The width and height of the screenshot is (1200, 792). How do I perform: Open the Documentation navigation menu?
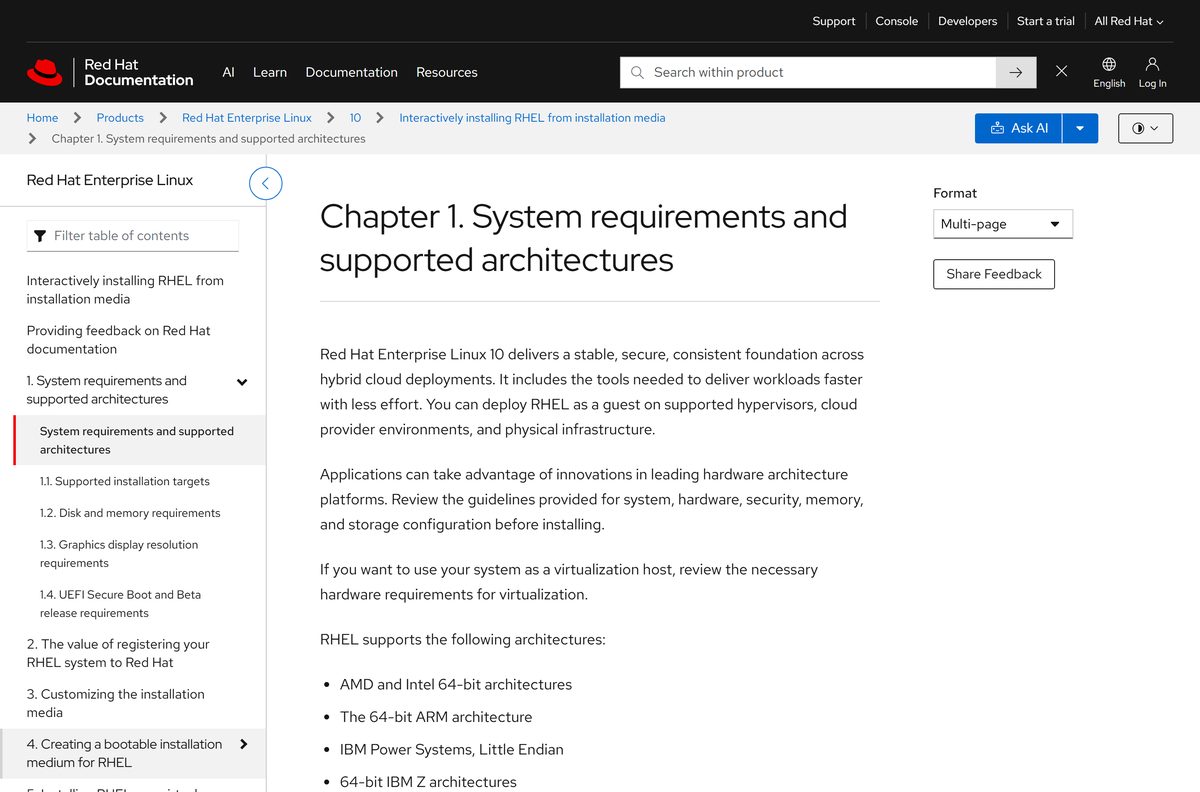(351, 72)
